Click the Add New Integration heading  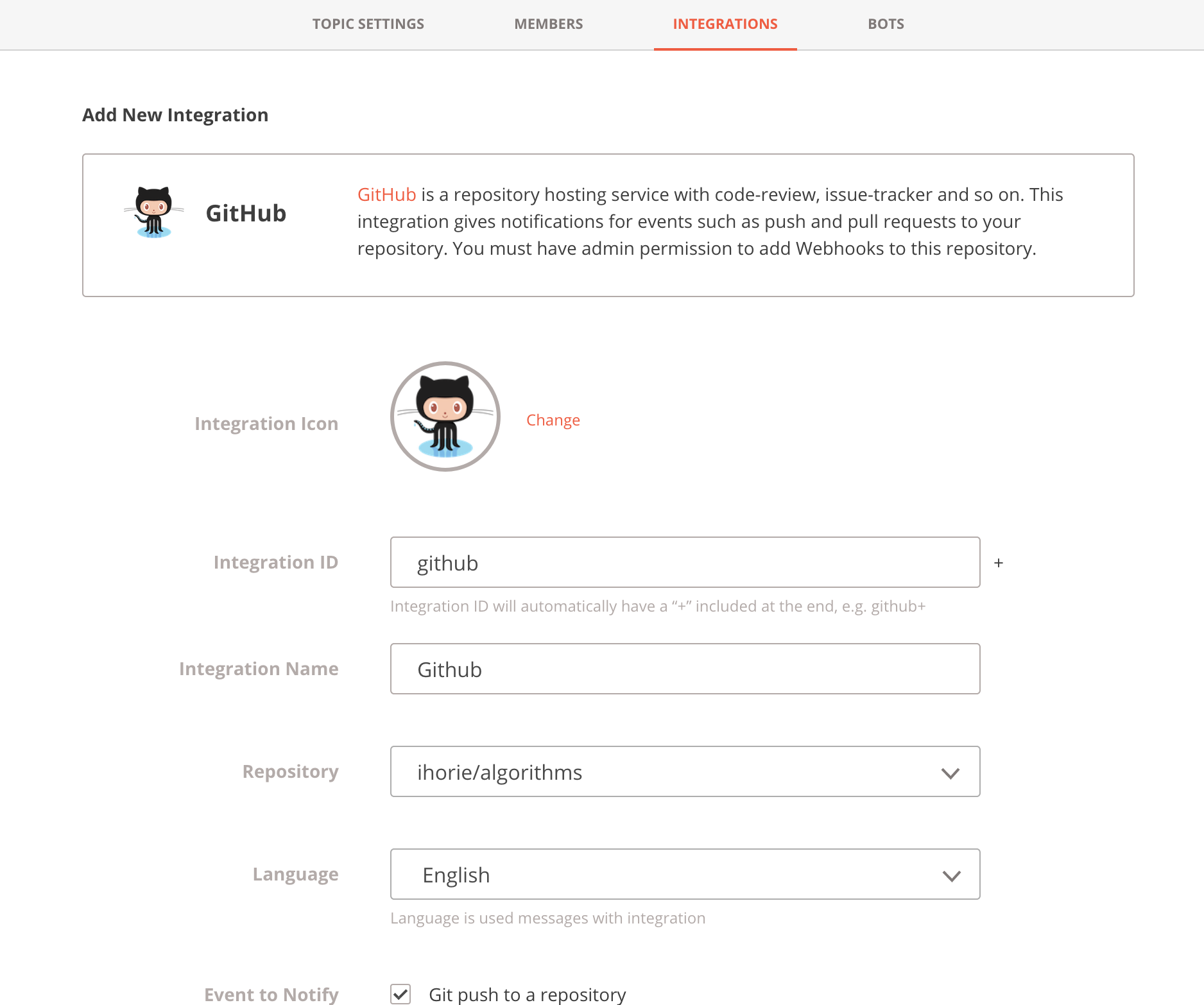point(175,115)
